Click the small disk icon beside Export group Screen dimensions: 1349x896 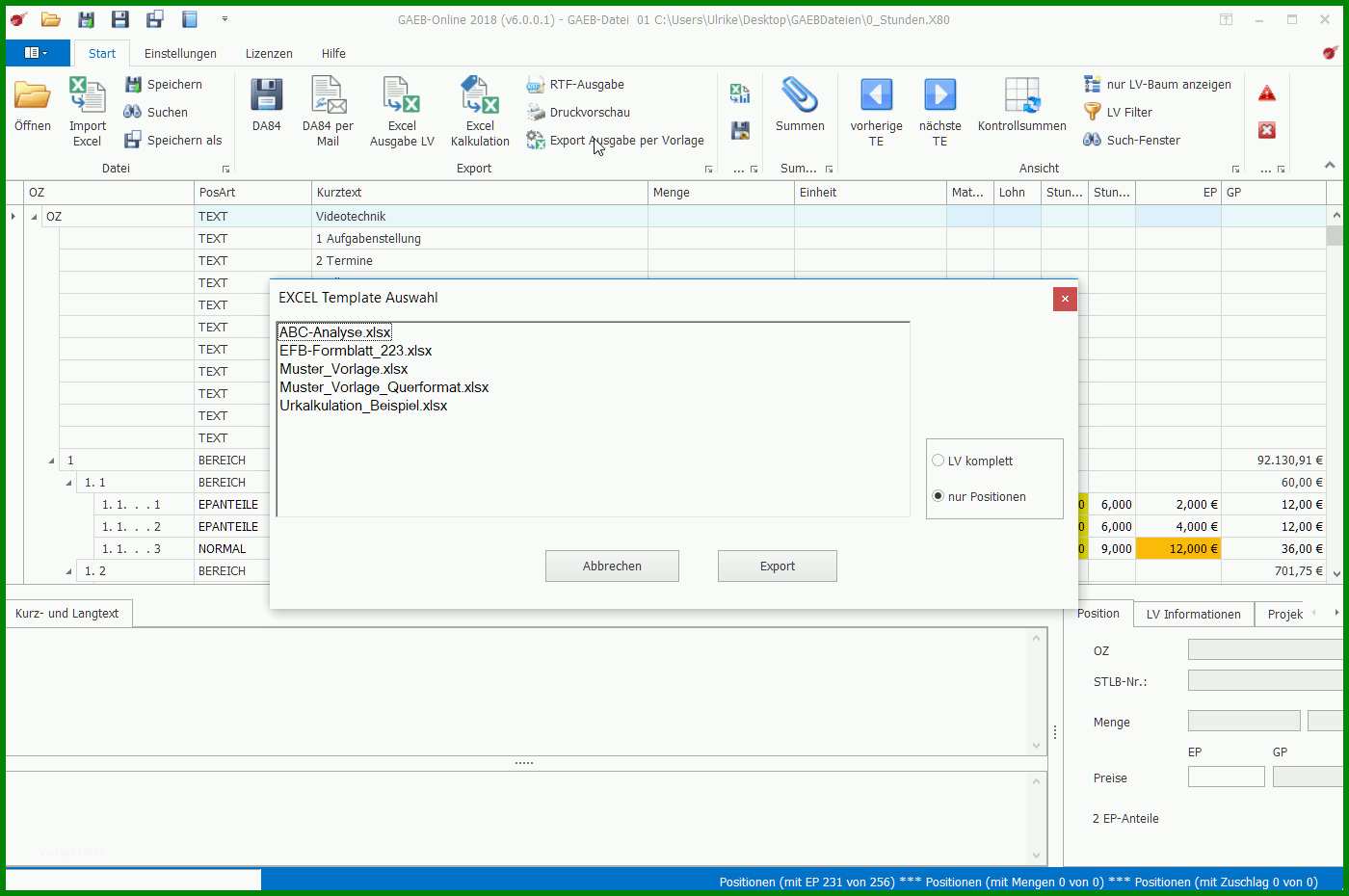[x=740, y=130]
